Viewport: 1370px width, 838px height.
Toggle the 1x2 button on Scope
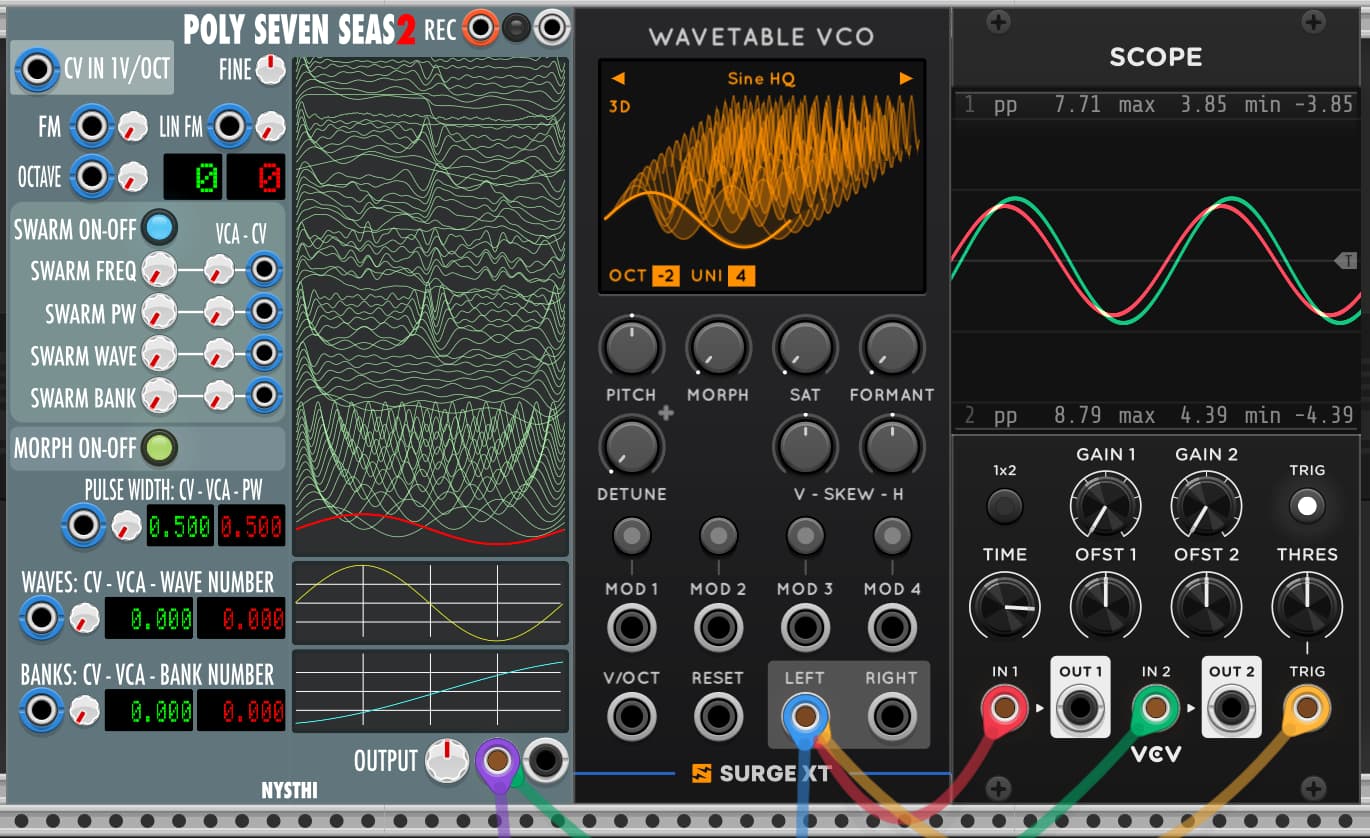(x=1005, y=506)
